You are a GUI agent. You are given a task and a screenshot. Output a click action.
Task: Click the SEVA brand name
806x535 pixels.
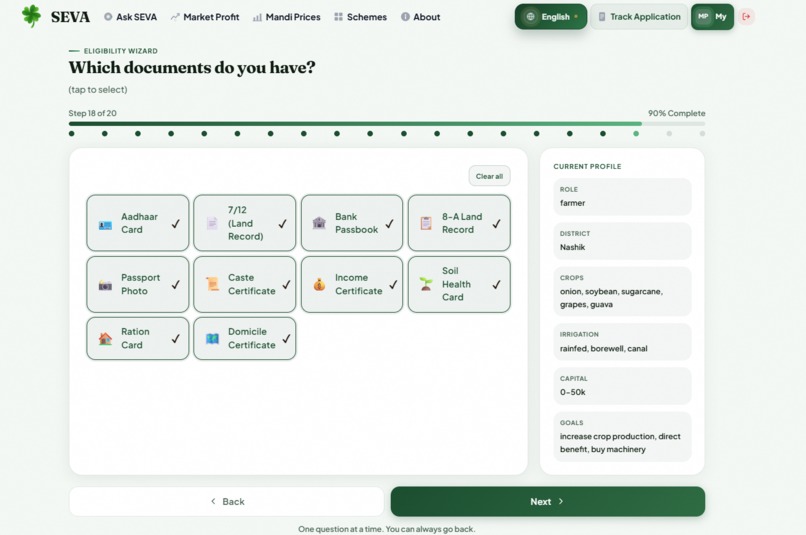click(x=70, y=17)
